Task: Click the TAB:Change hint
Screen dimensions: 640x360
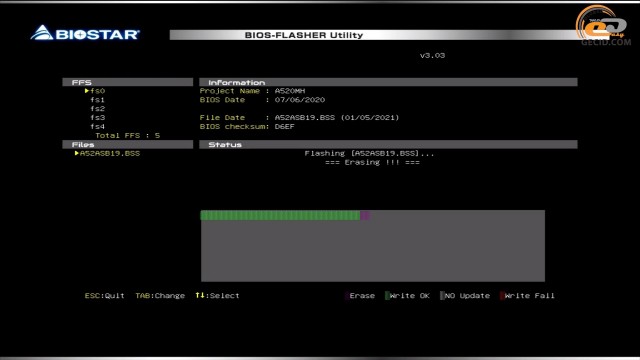Action: 160,296
